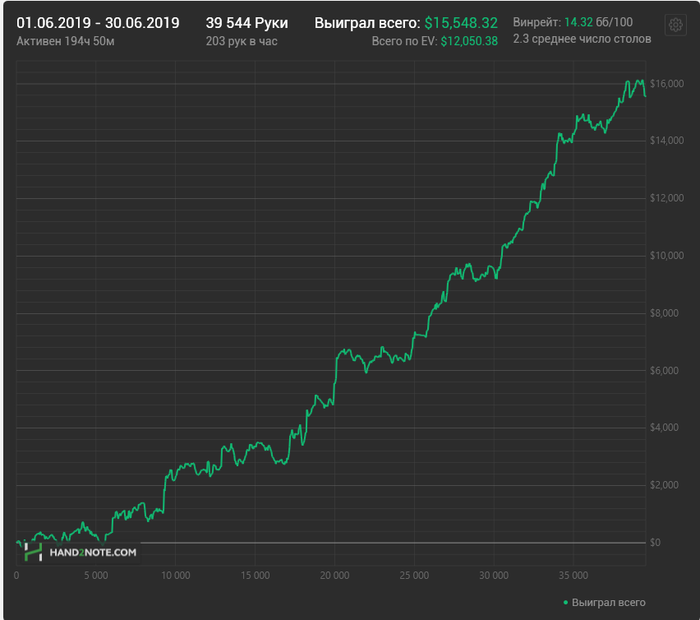Click the $16,000 y-axis label

click(667, 83)
